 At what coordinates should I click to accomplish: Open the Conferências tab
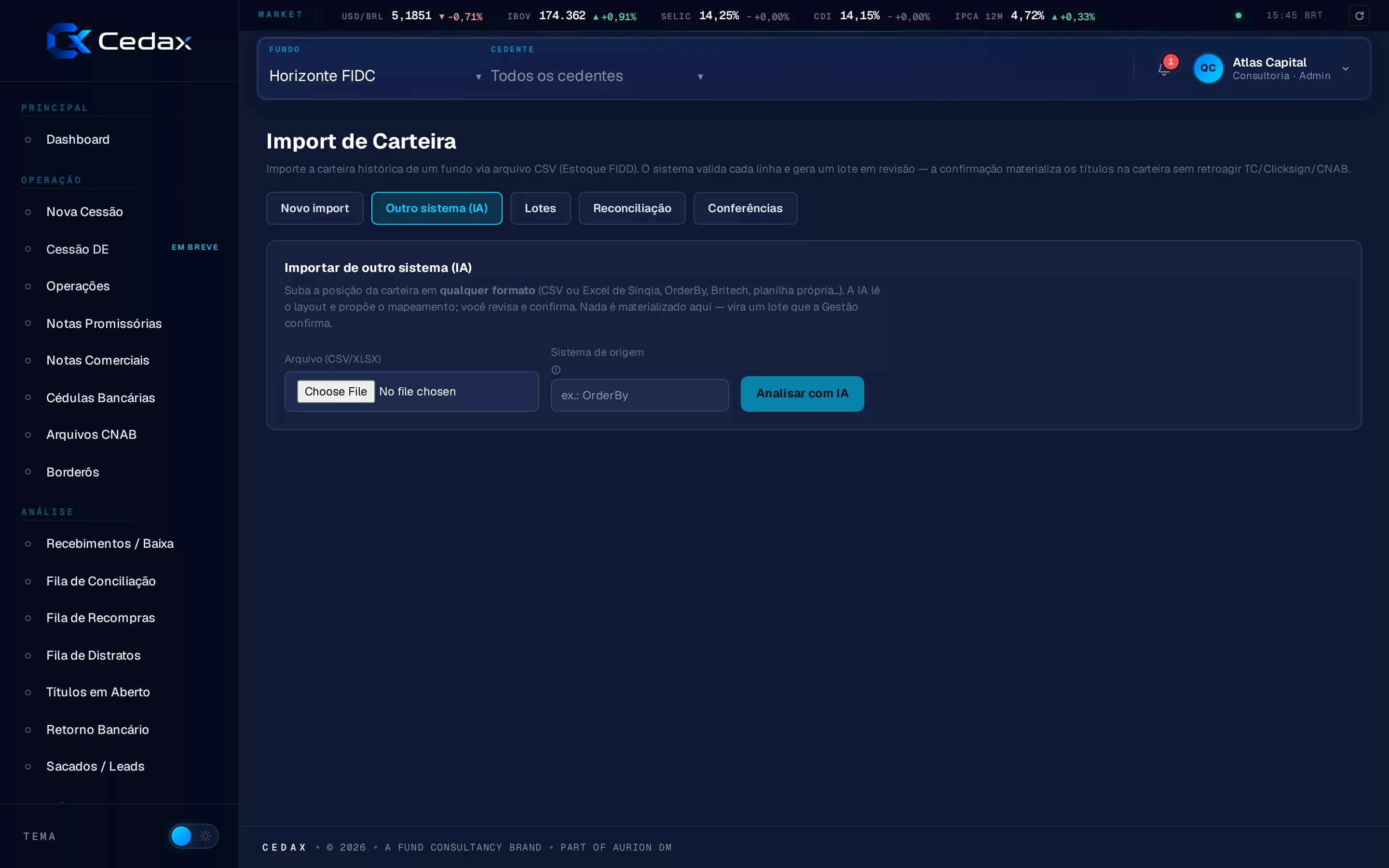tap(745, 208)
